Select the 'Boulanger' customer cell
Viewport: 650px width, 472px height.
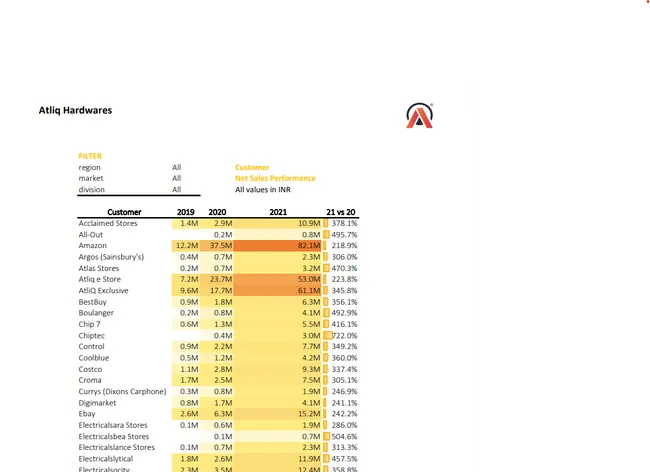(96, 313)
